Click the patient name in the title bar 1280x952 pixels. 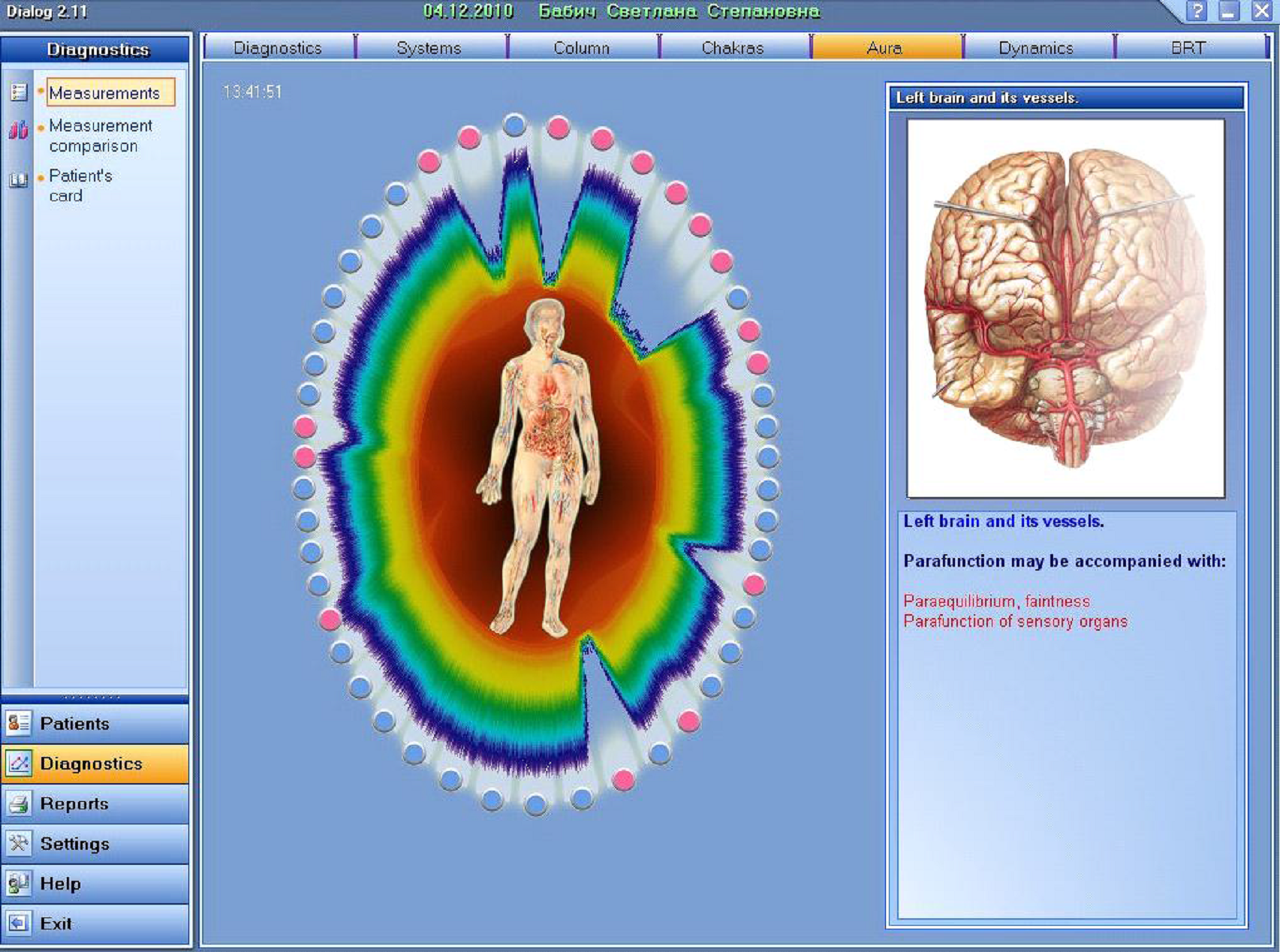coord(679,11)
